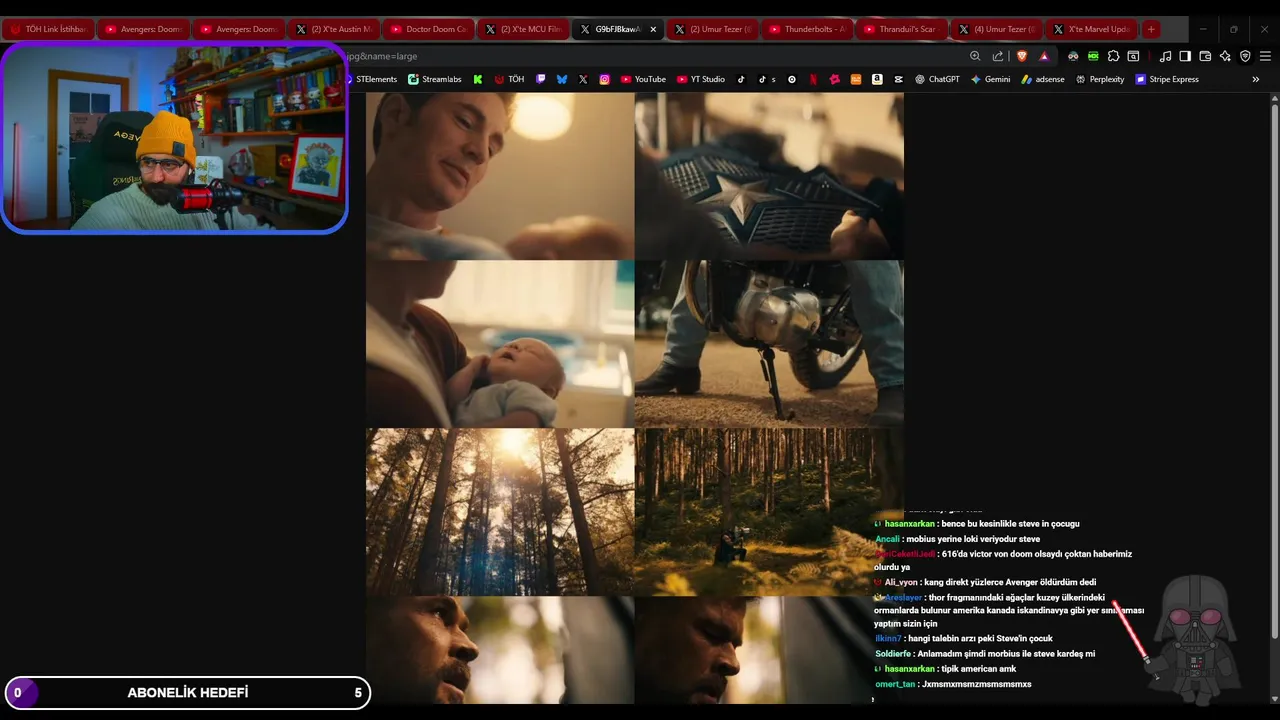Screen dimensions: 1280x720
Task: Click the share page icon in address bar
Action: 998,56
